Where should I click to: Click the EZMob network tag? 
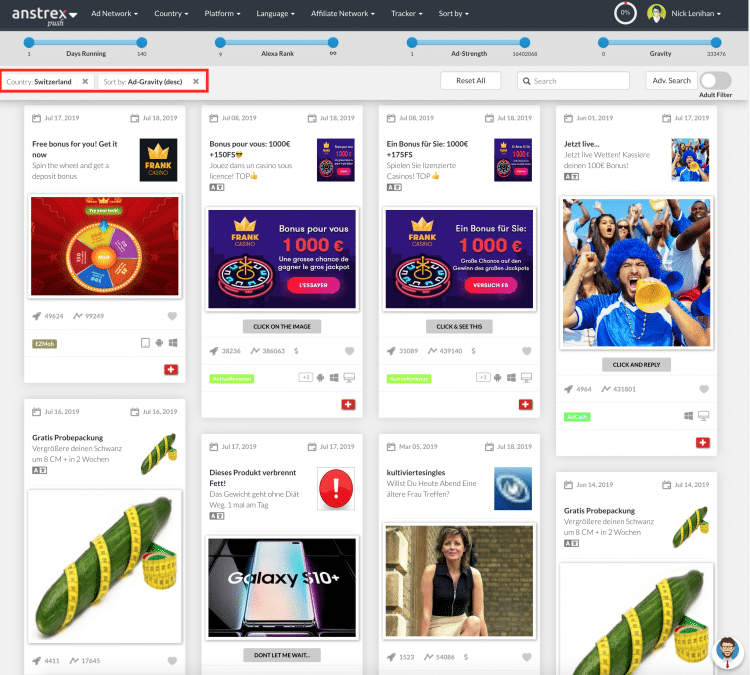coord(44,344)
